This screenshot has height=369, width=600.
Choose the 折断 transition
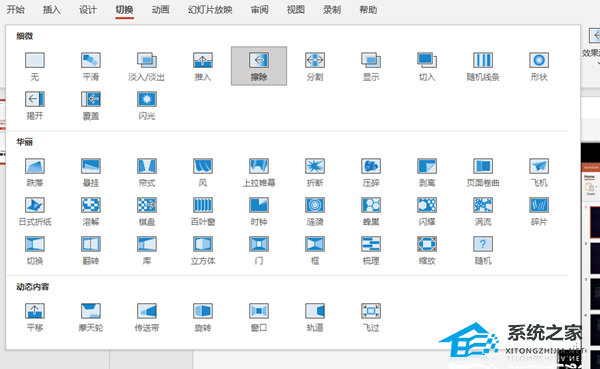click(x=315, y=172)
